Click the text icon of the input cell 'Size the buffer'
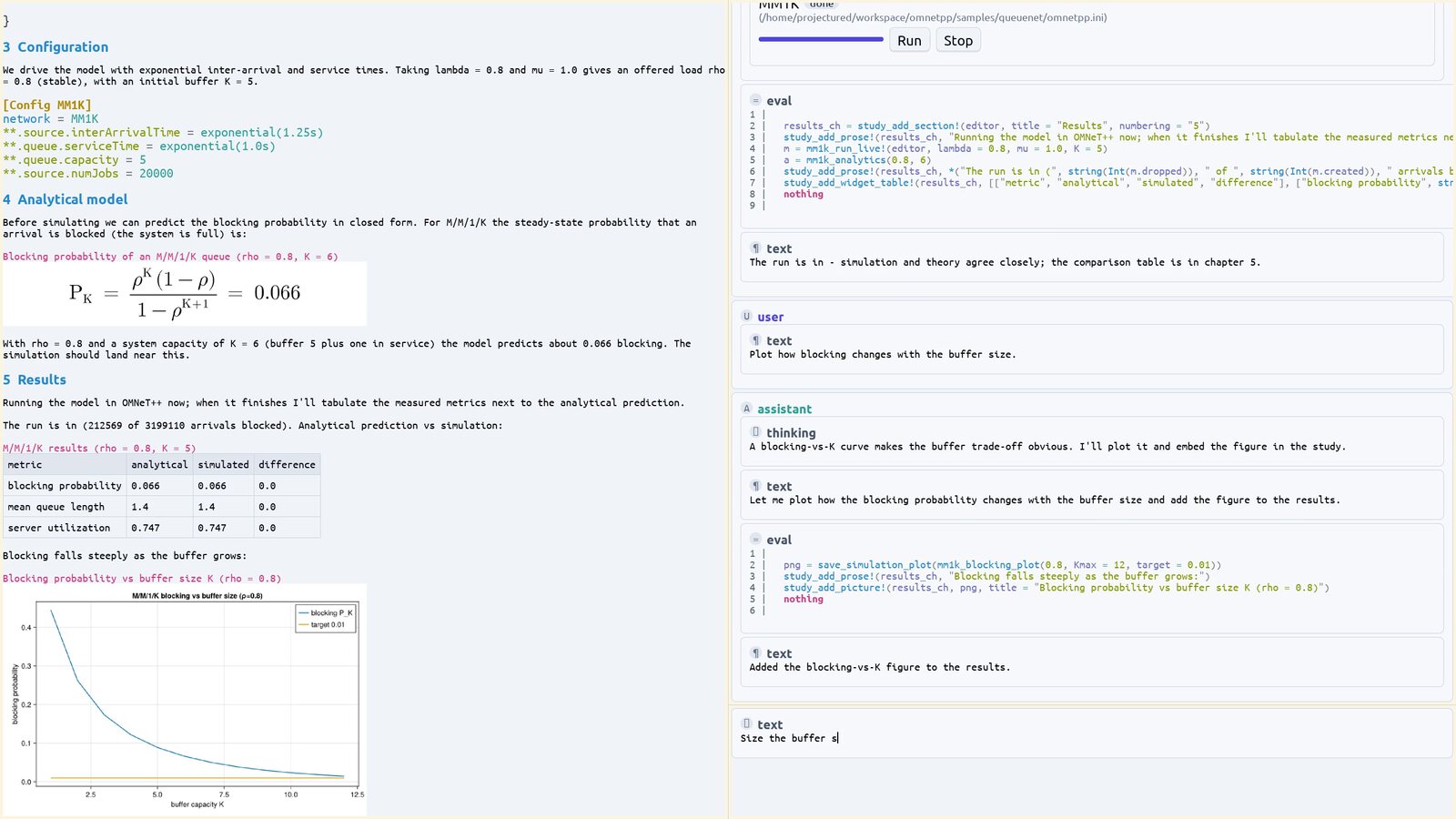 click(x=746, y=724)
